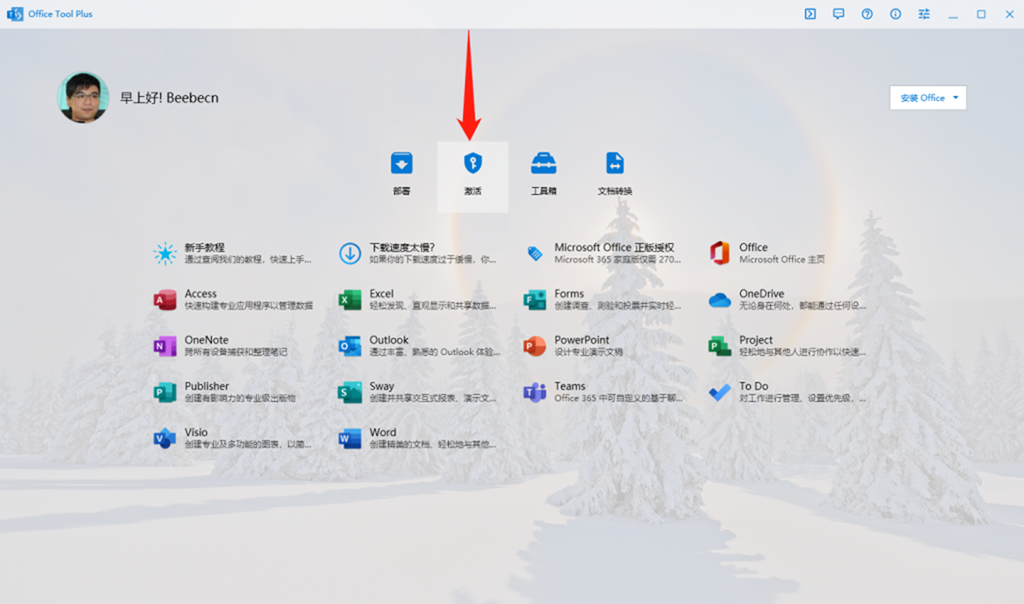Click the Access app icon
Image resolution: width=1024 pixels, height=604 pixels.
click(x=165, y=300)
